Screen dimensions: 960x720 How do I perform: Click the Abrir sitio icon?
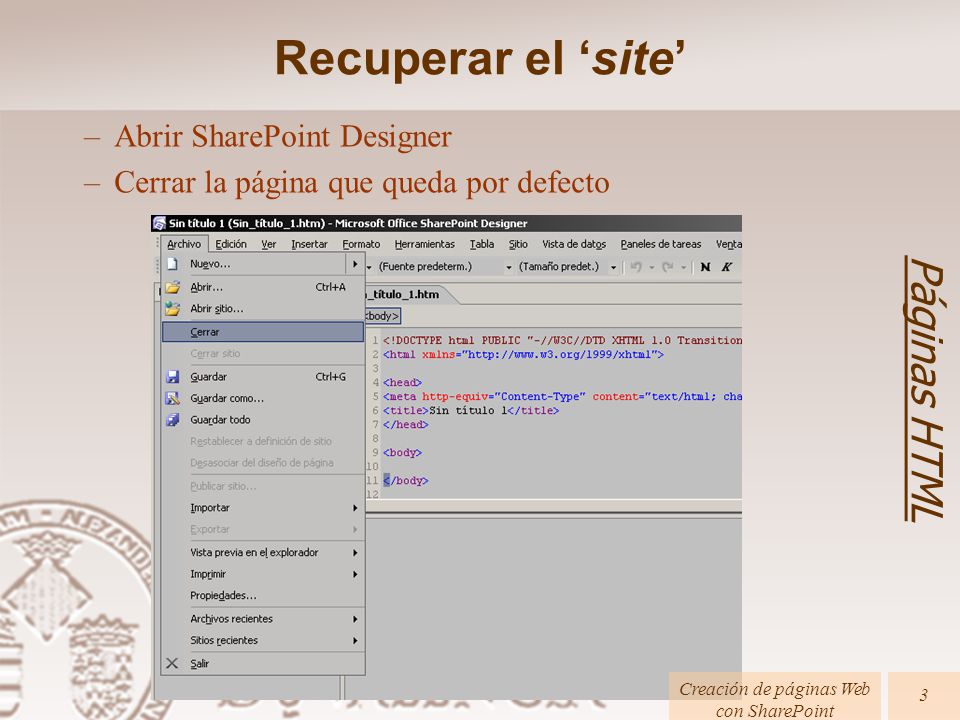point(173,309)
